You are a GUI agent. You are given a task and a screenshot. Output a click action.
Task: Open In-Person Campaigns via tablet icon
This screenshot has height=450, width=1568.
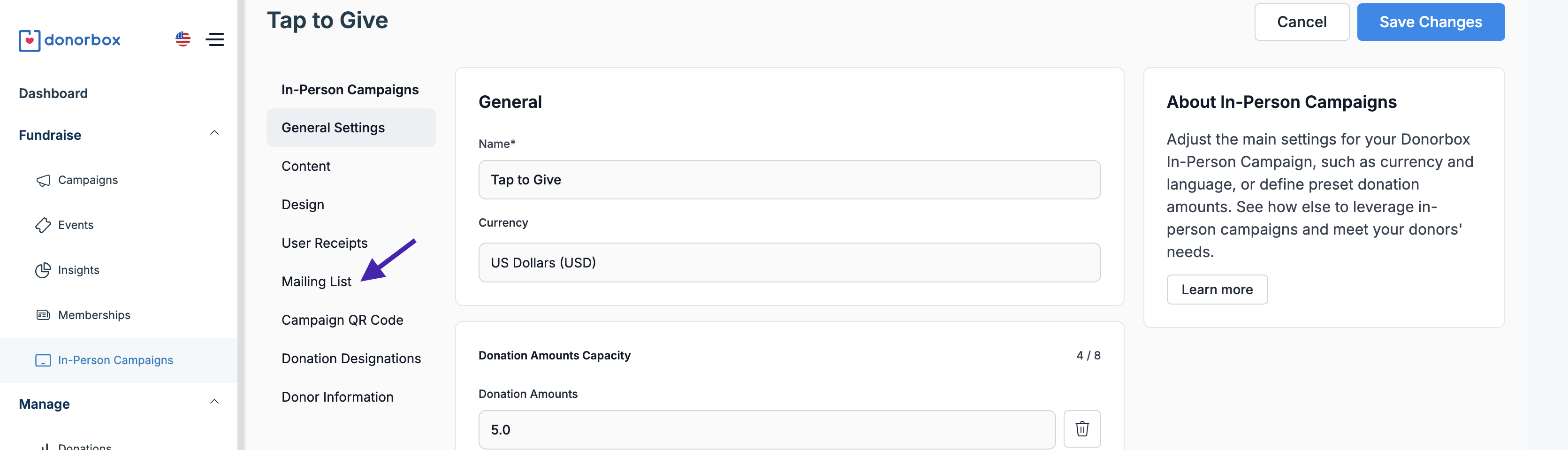(43, 360)
